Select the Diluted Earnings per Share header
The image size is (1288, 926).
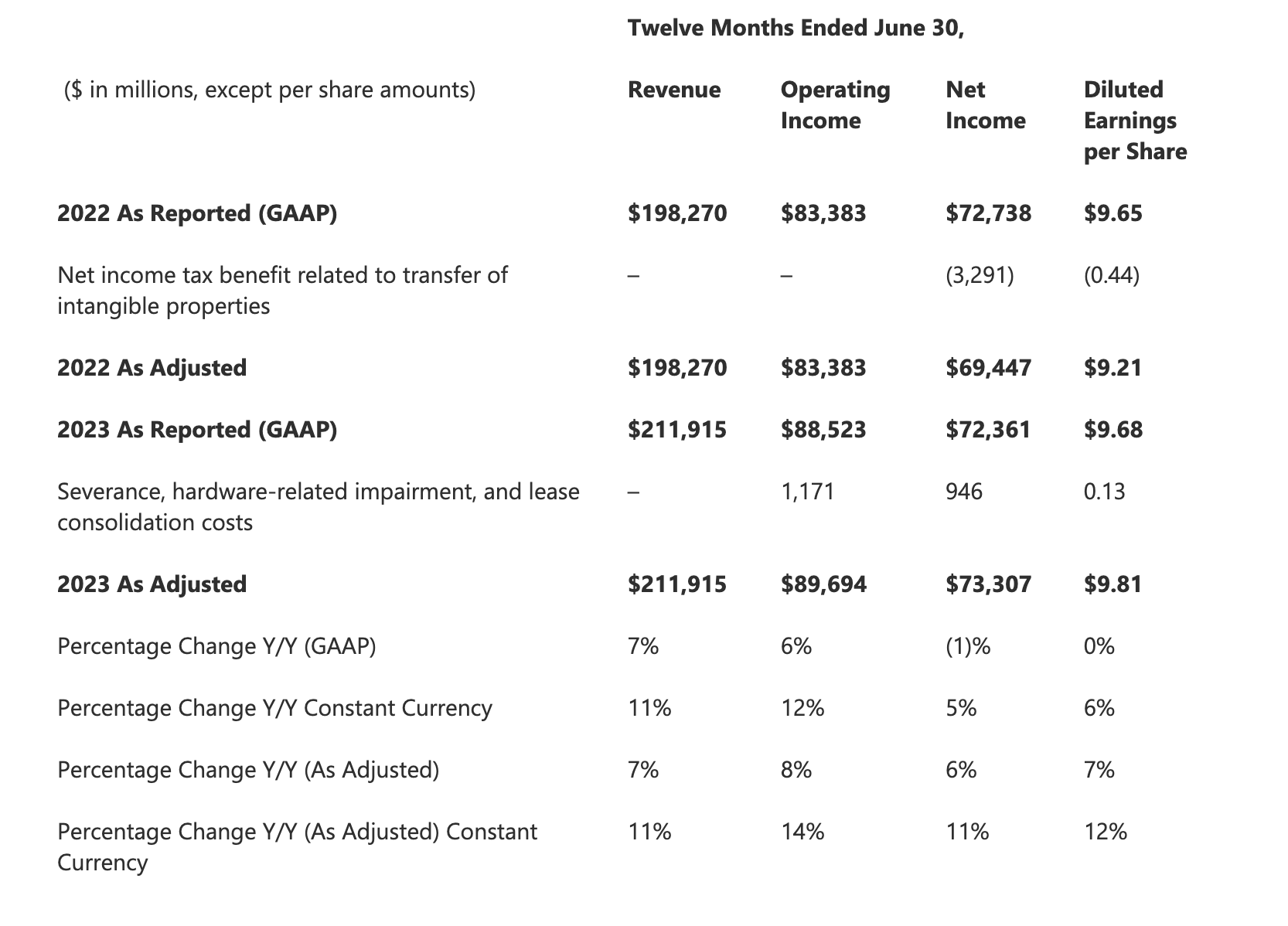pos(1135,121)
